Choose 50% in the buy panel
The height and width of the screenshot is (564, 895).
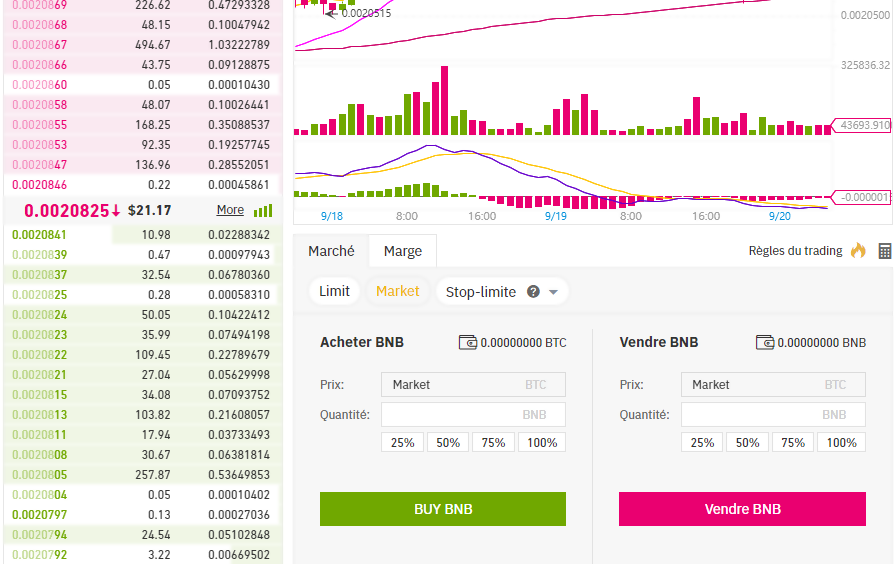[x=448, y=442]
